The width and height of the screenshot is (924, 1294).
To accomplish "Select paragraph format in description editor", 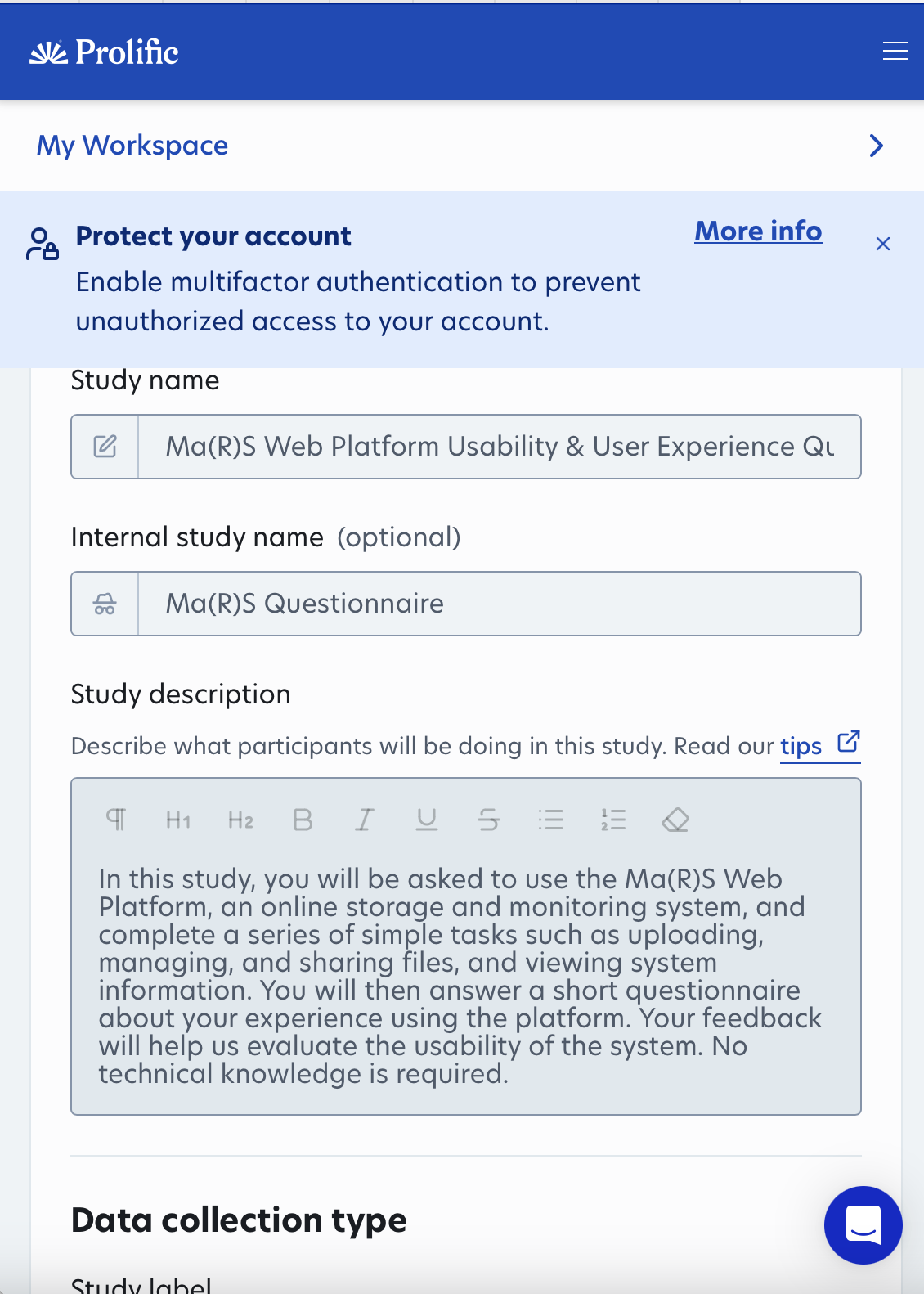I will (x=116, y=820).
